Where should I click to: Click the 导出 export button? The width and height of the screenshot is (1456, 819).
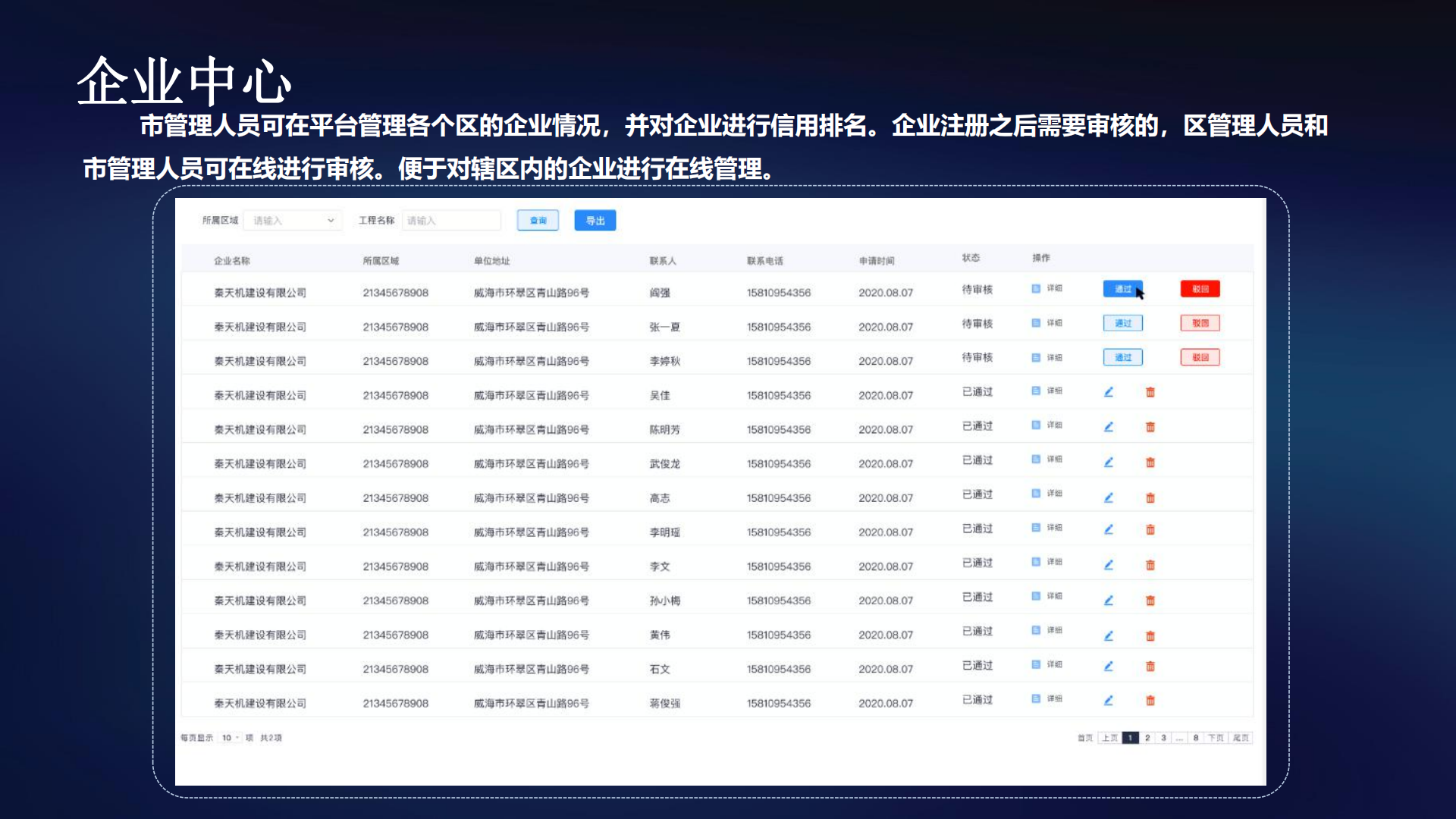595,220
